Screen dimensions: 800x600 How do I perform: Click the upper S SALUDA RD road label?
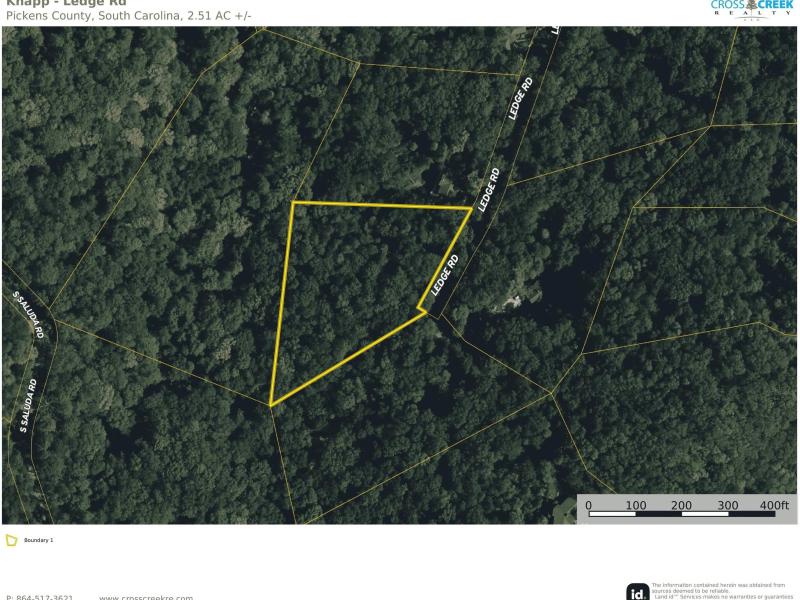click(29, 315)
